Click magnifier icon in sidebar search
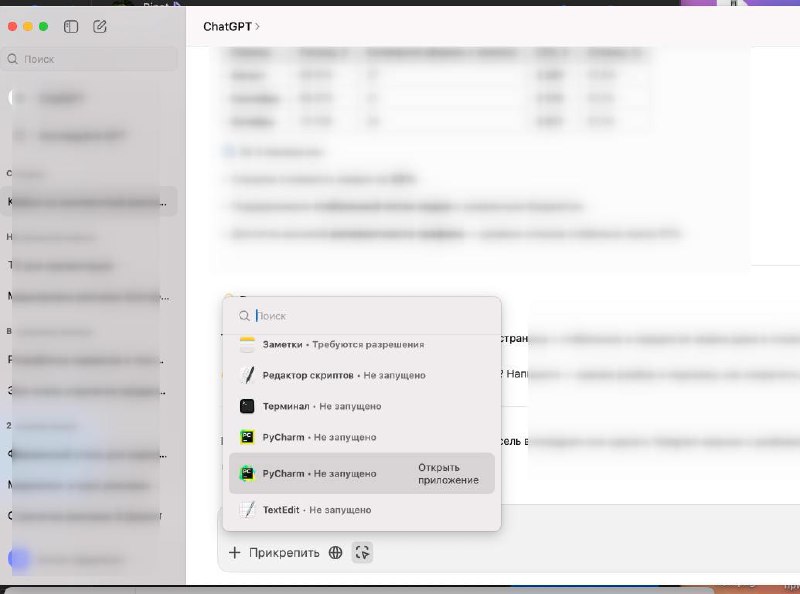 [x=13, y=59]
